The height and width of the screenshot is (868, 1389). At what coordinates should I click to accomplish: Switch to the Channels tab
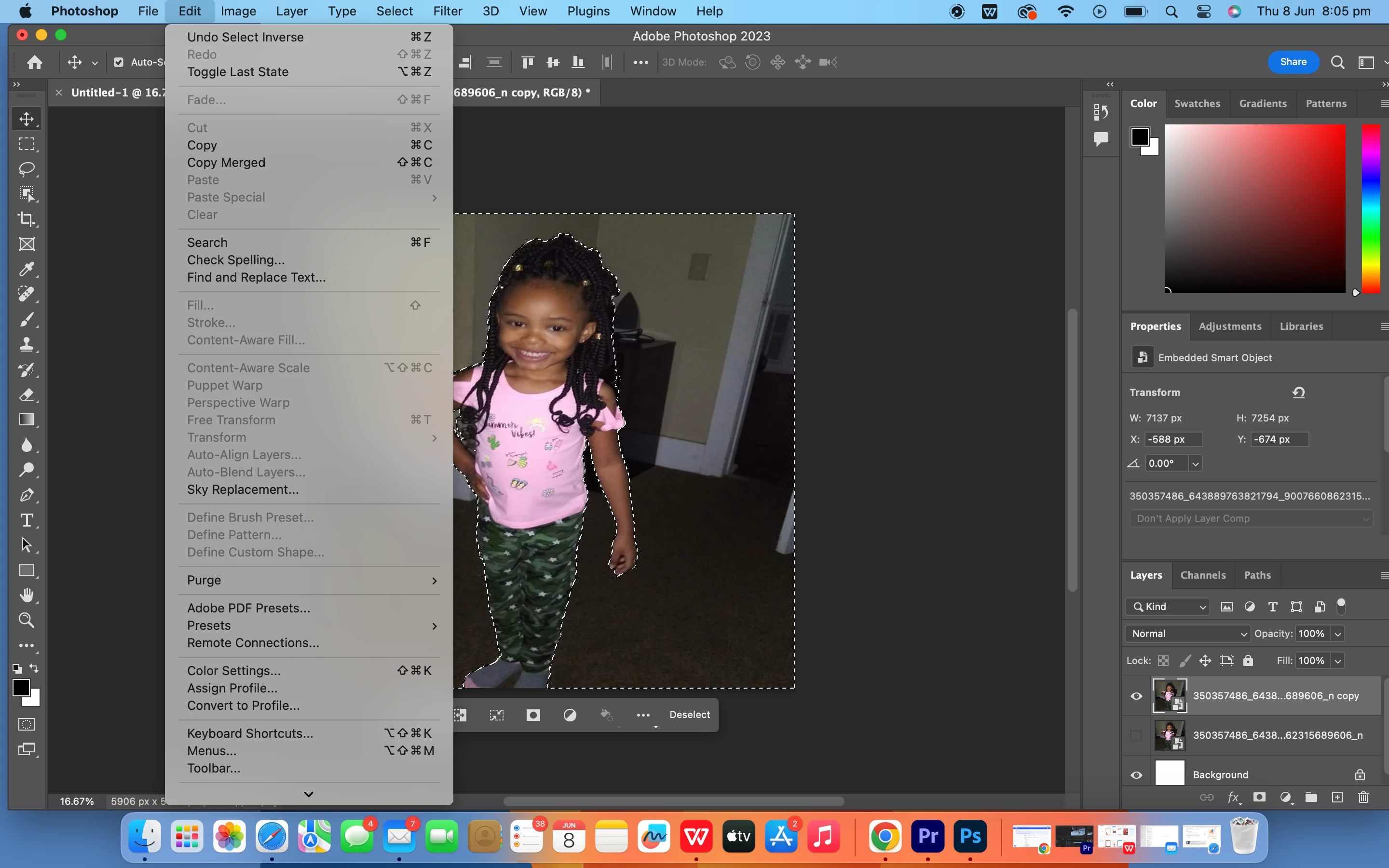1202,575
